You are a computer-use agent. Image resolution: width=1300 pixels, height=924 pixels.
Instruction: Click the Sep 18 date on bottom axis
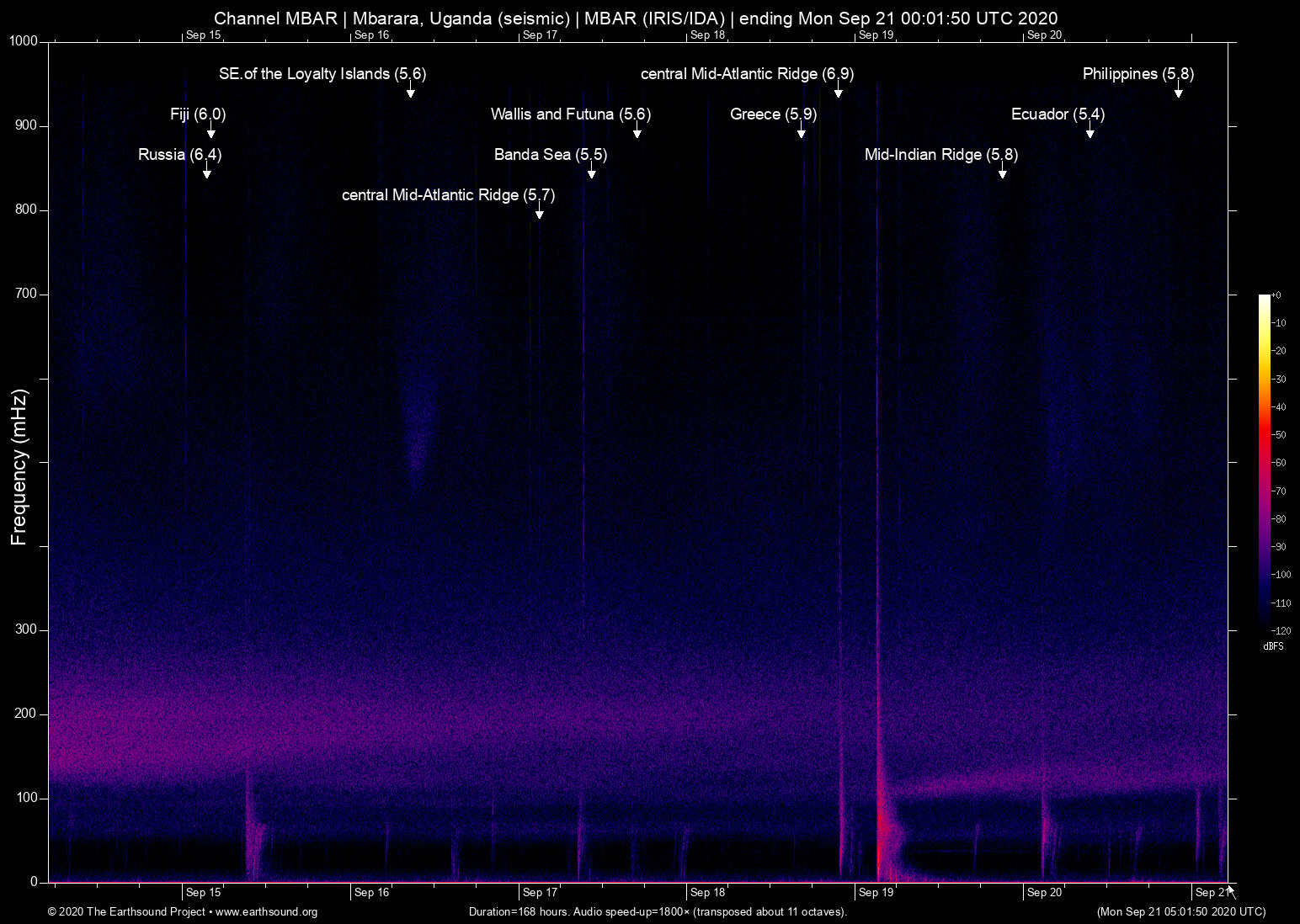(707, 893)
